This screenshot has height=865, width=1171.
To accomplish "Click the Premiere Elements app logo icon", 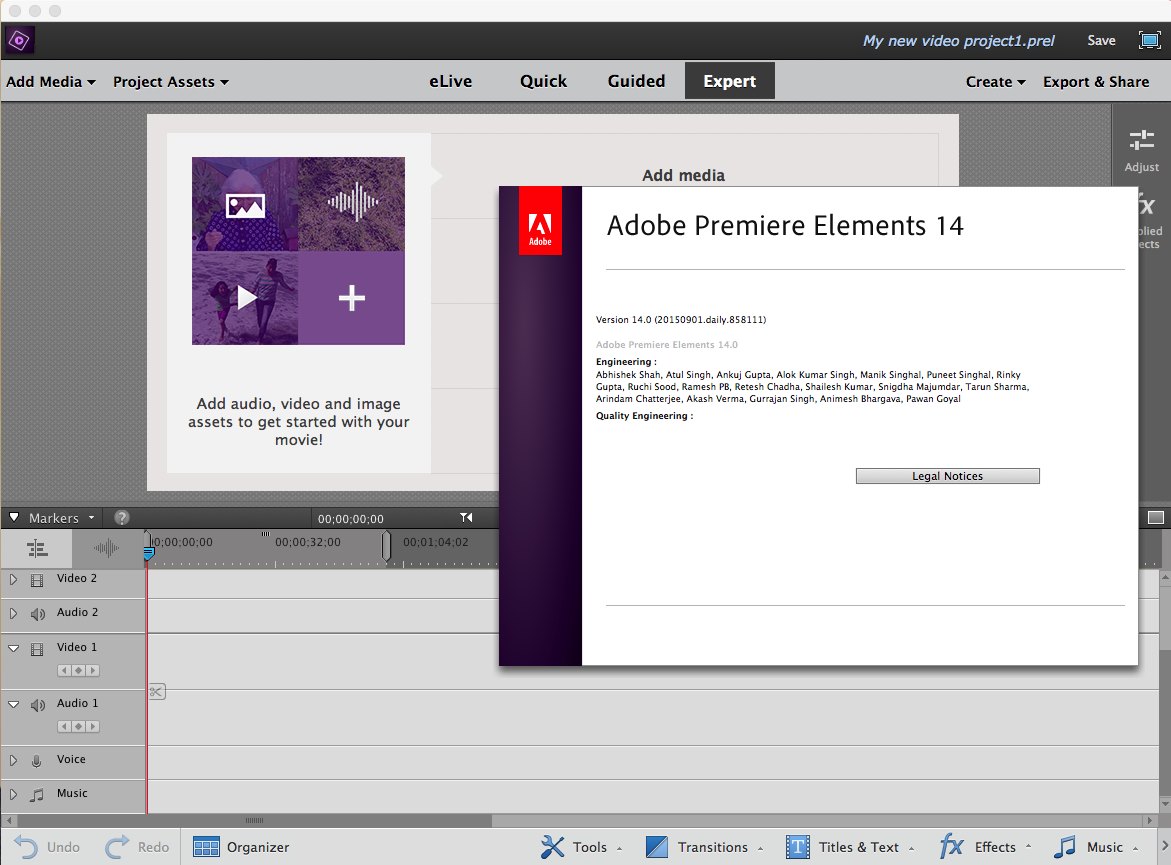I will pyautogui.click(x=19, y=40).
